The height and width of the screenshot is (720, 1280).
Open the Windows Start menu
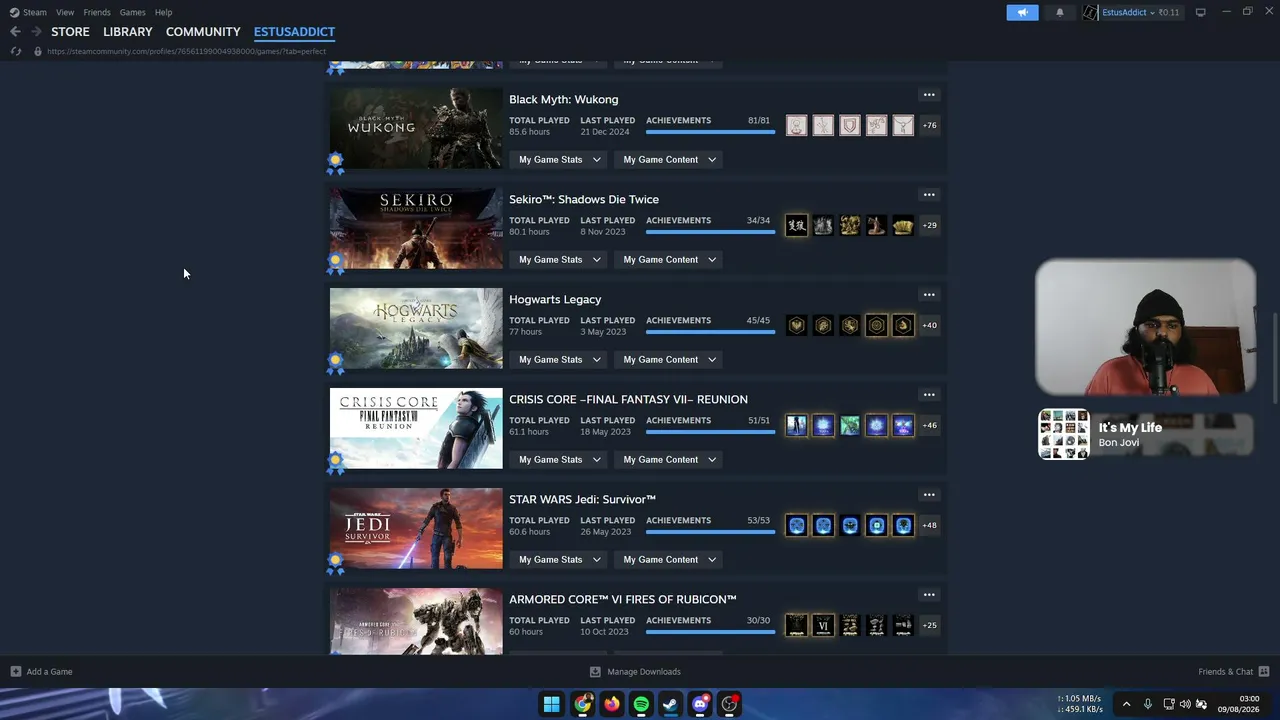[x=551, y=704]
